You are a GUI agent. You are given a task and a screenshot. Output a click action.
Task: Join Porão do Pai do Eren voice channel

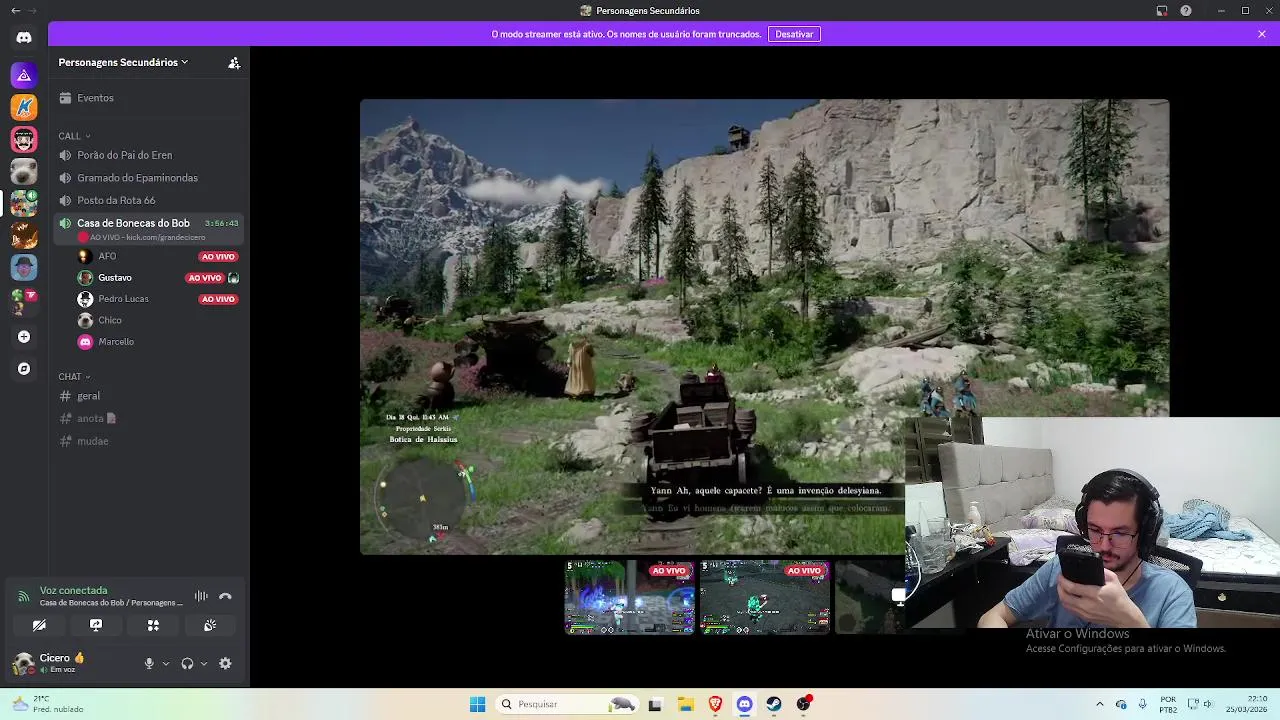tap(150, 155)
